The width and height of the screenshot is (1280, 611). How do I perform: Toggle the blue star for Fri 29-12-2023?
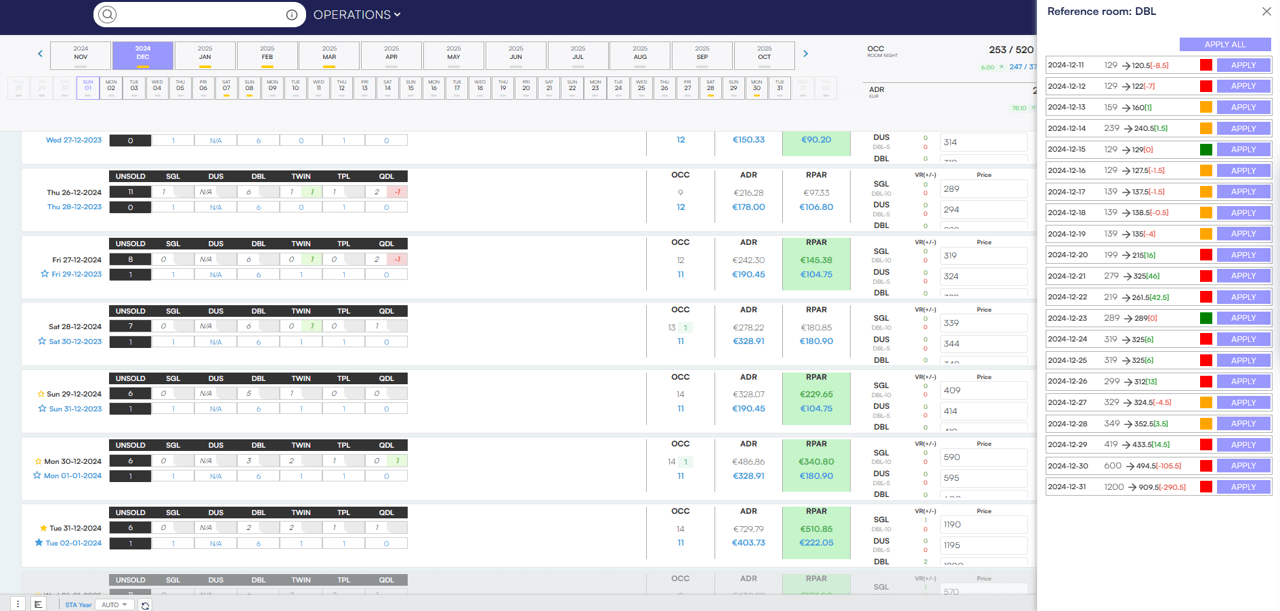(44, 274)
